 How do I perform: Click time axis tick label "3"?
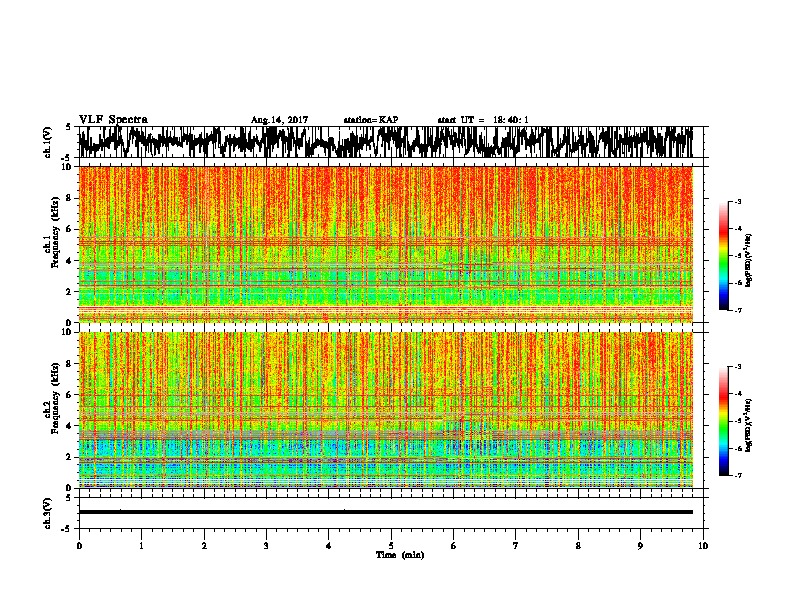tap(266, 546)
